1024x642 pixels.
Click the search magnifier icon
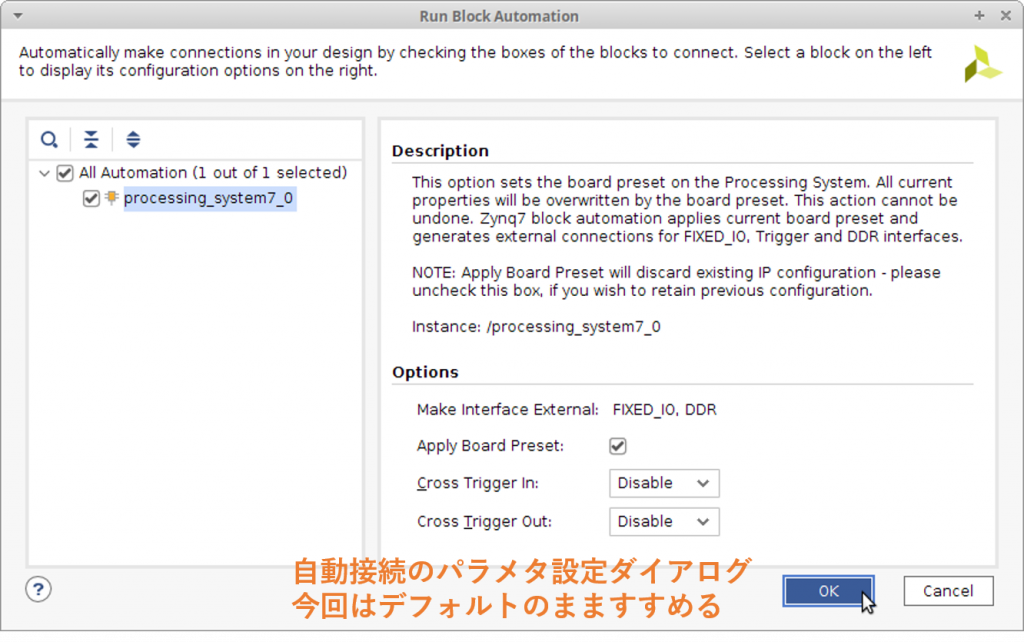[49, 139]
